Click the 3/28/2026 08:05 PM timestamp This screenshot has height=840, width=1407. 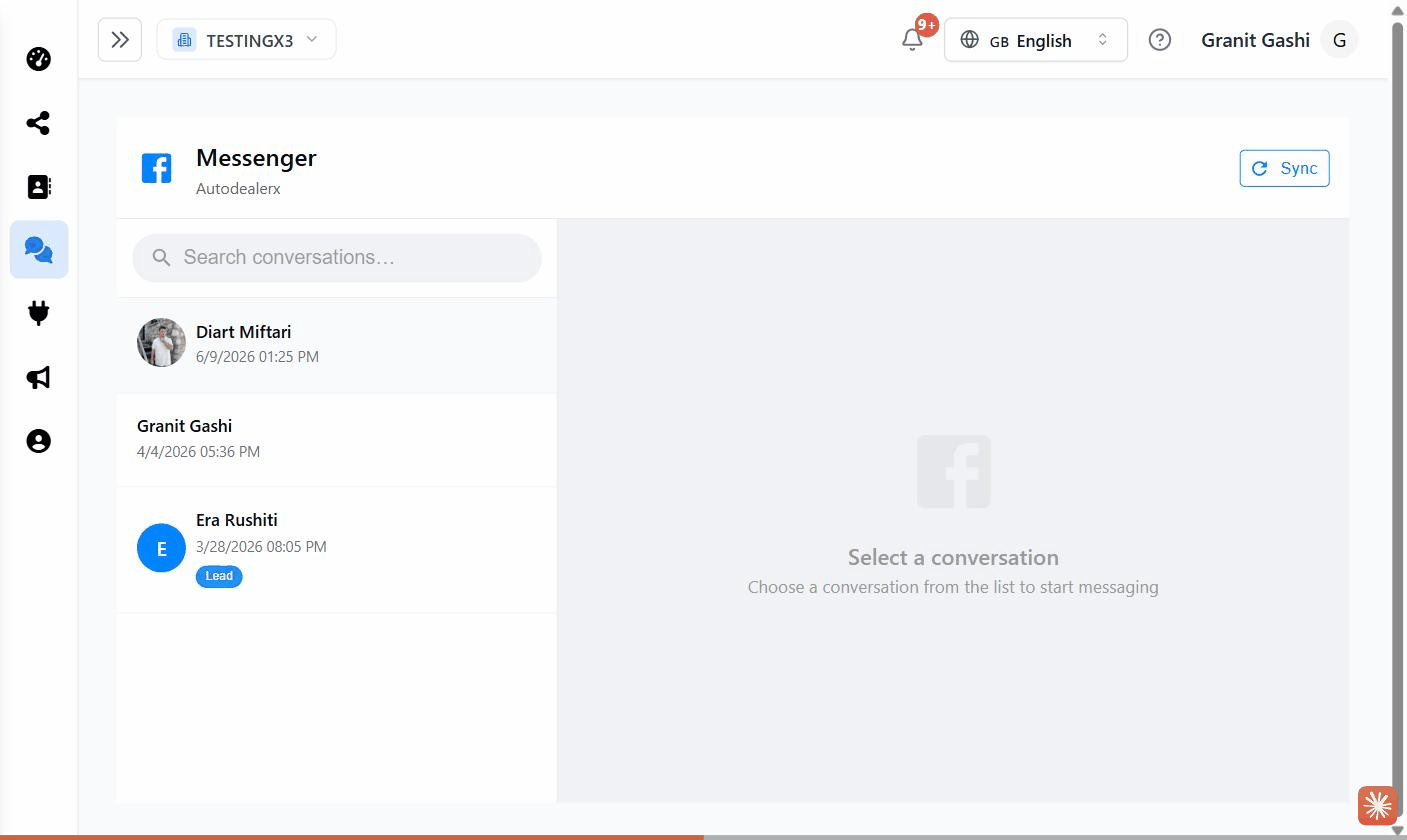(261, 547)
